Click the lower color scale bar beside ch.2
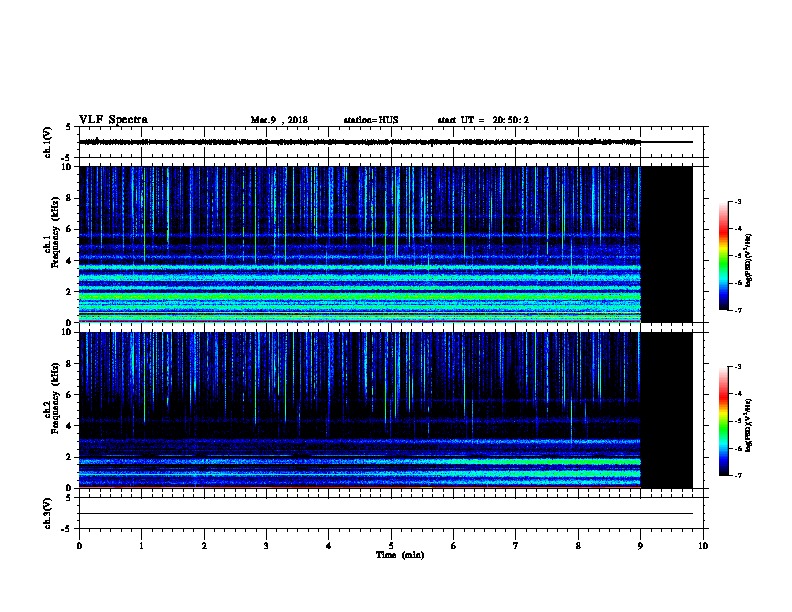Screen dimensions: 792x612 point(724,421)
